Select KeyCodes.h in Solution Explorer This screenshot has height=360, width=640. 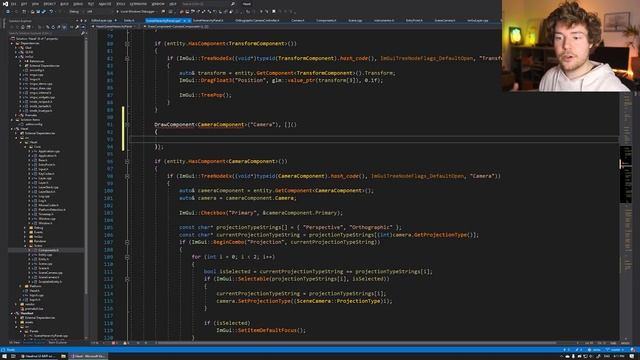click(46, 174)
